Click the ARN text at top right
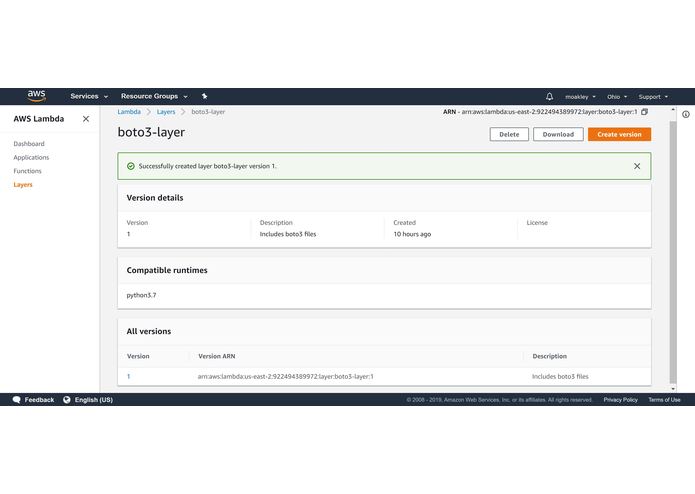 540,112
